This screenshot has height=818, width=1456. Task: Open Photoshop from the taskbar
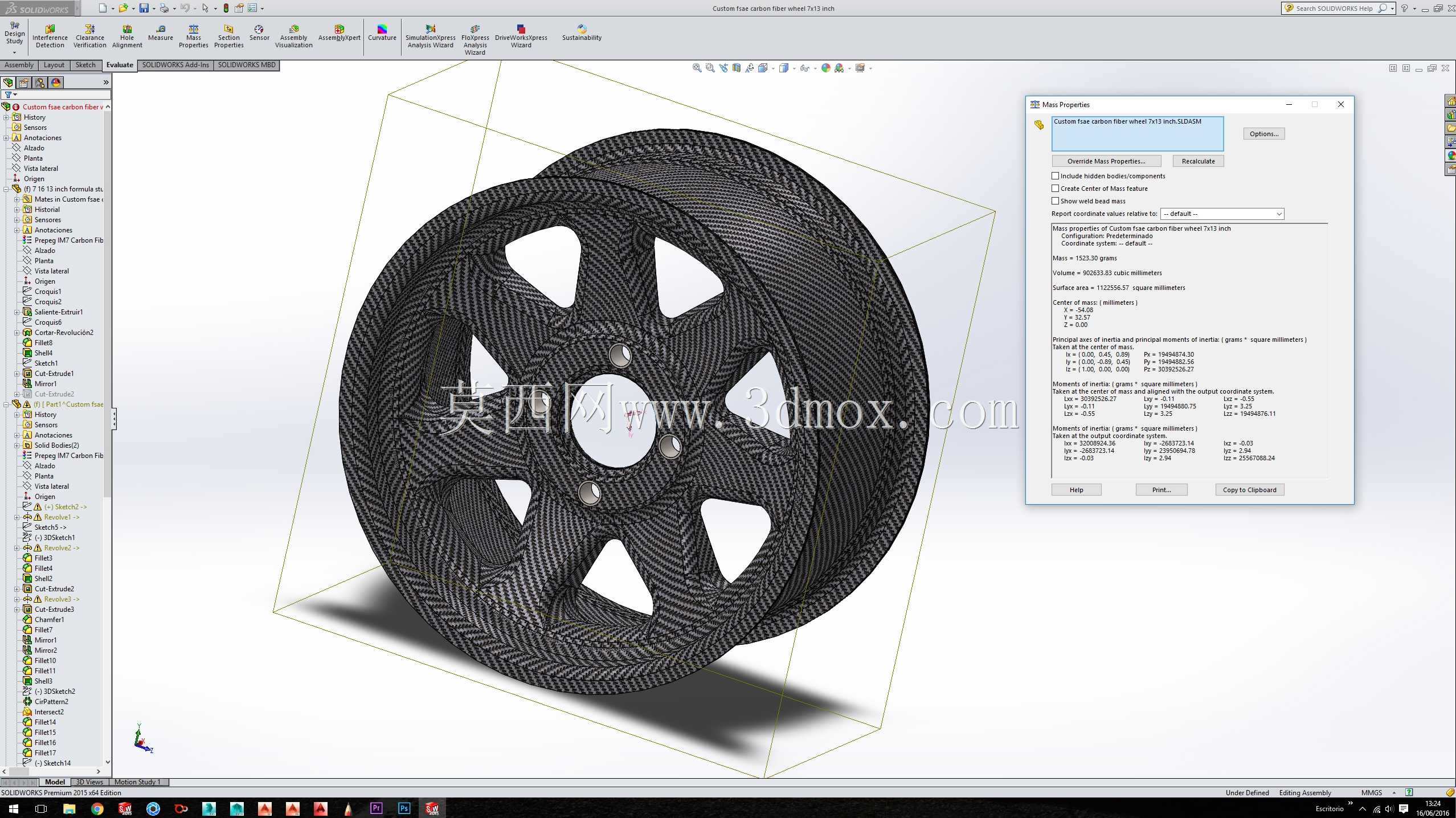coord(404,808)
